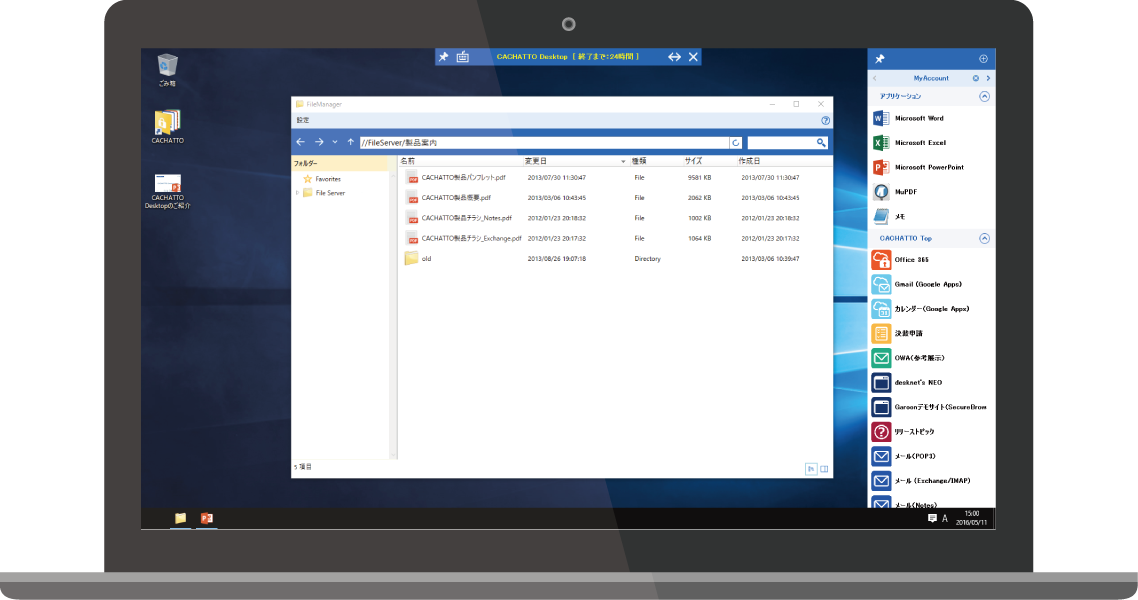Open the navigation history dropdown arrow
The width and height of the screenshot is (1138, 600).
tap(335, 142)
